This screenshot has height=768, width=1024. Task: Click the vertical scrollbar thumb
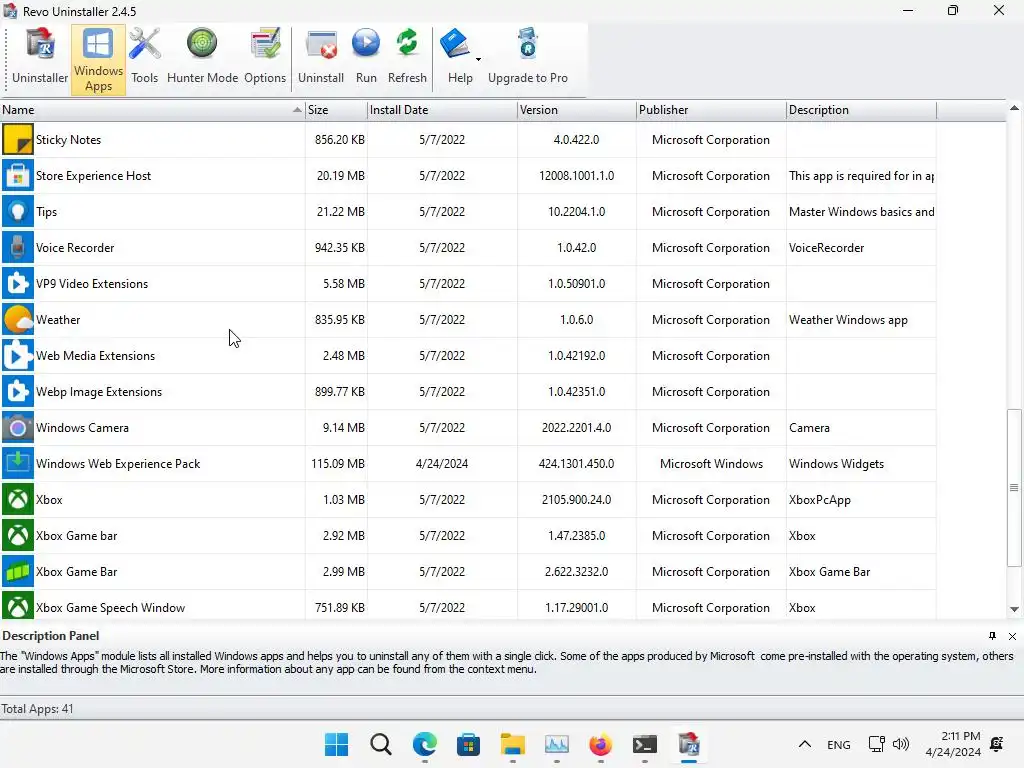point(1014,487)
